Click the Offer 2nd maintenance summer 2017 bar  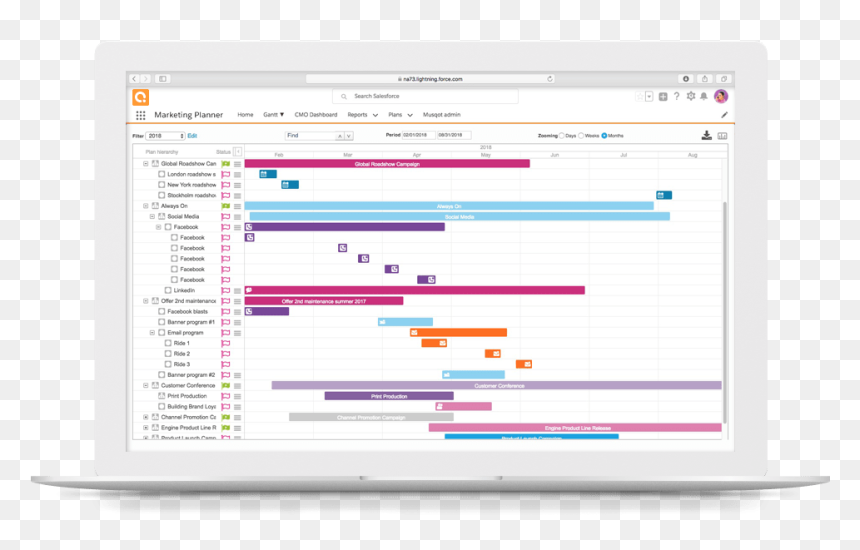(x=324, y=301)
